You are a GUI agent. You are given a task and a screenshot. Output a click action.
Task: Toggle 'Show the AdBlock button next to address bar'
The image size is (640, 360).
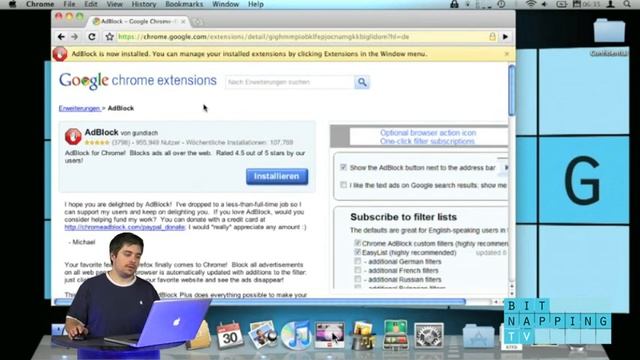click(x=343, y=167)
